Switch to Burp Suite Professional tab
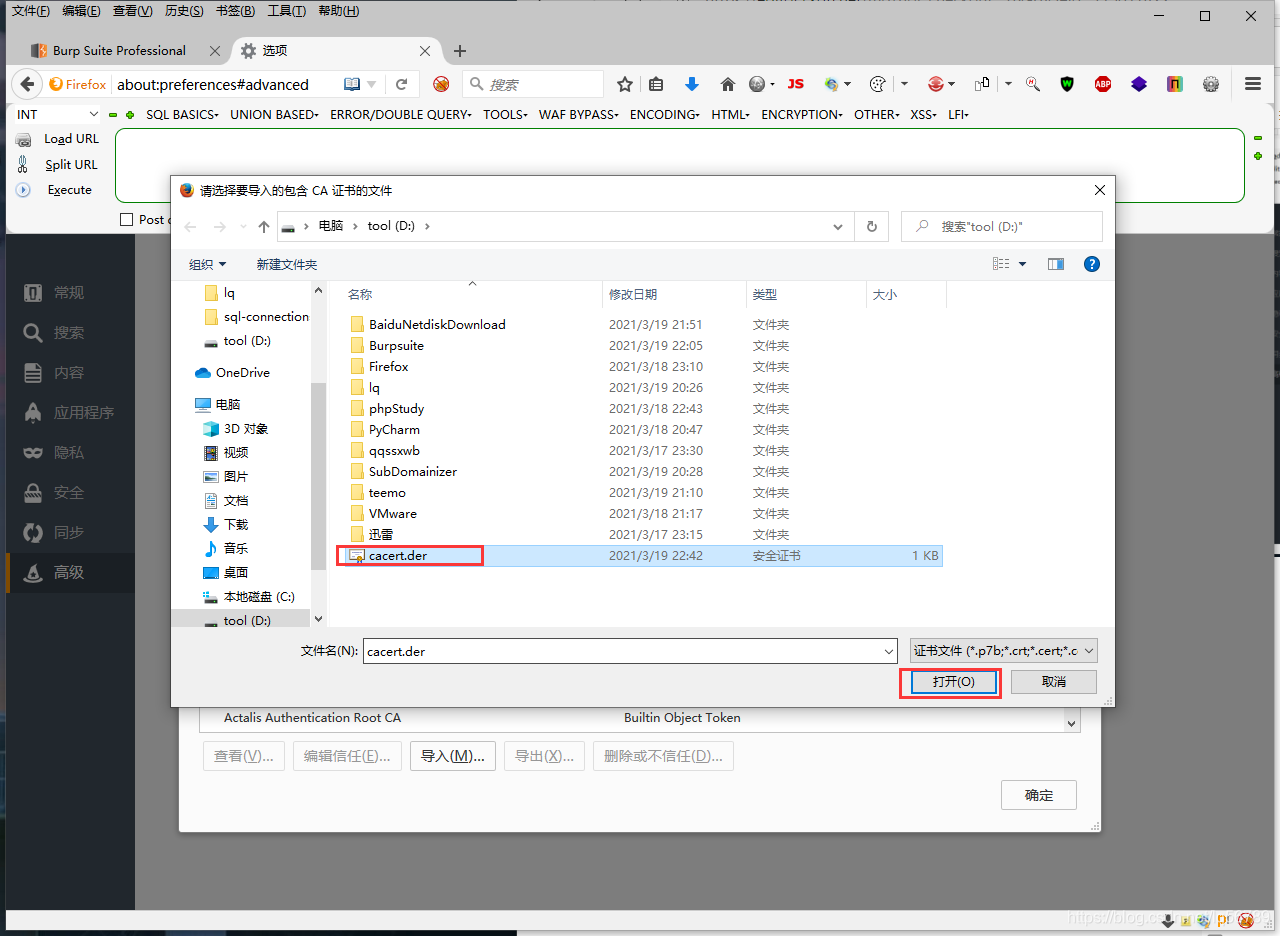The width and height of the screenshot is (1280, 936). click(118, 51)
